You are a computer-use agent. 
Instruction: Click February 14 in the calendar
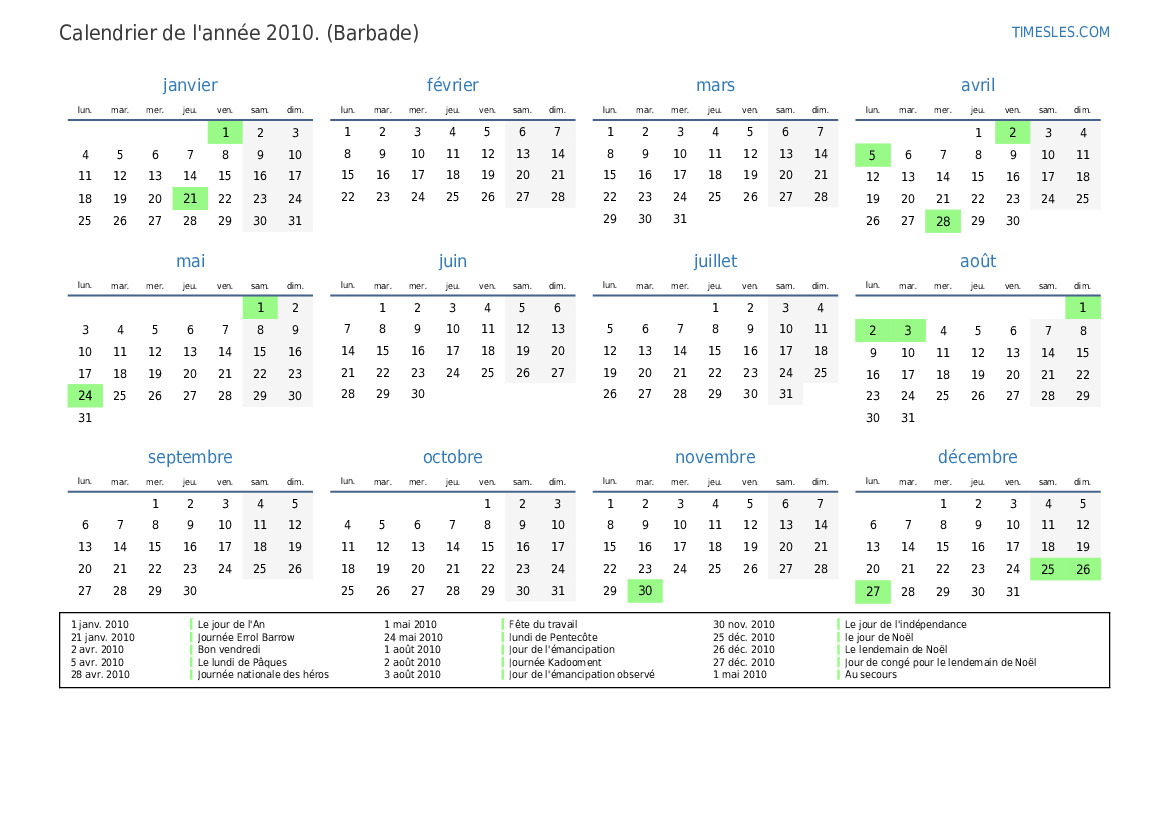point(558,154)
